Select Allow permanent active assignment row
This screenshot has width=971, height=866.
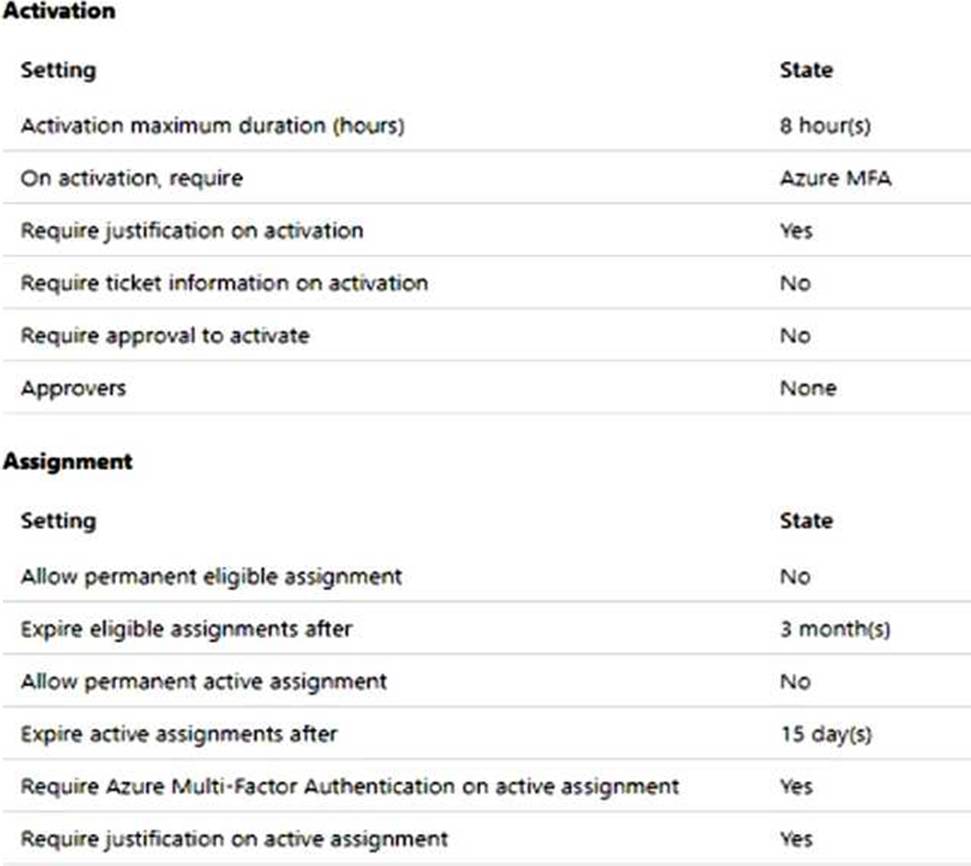[x=486, y=681]
